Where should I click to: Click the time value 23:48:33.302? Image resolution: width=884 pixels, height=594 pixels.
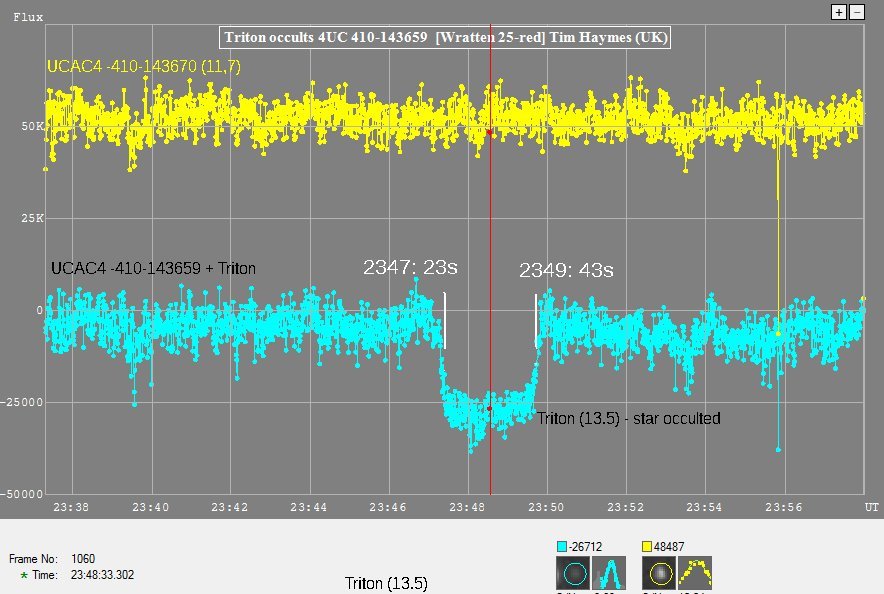(x=103, y=575)
